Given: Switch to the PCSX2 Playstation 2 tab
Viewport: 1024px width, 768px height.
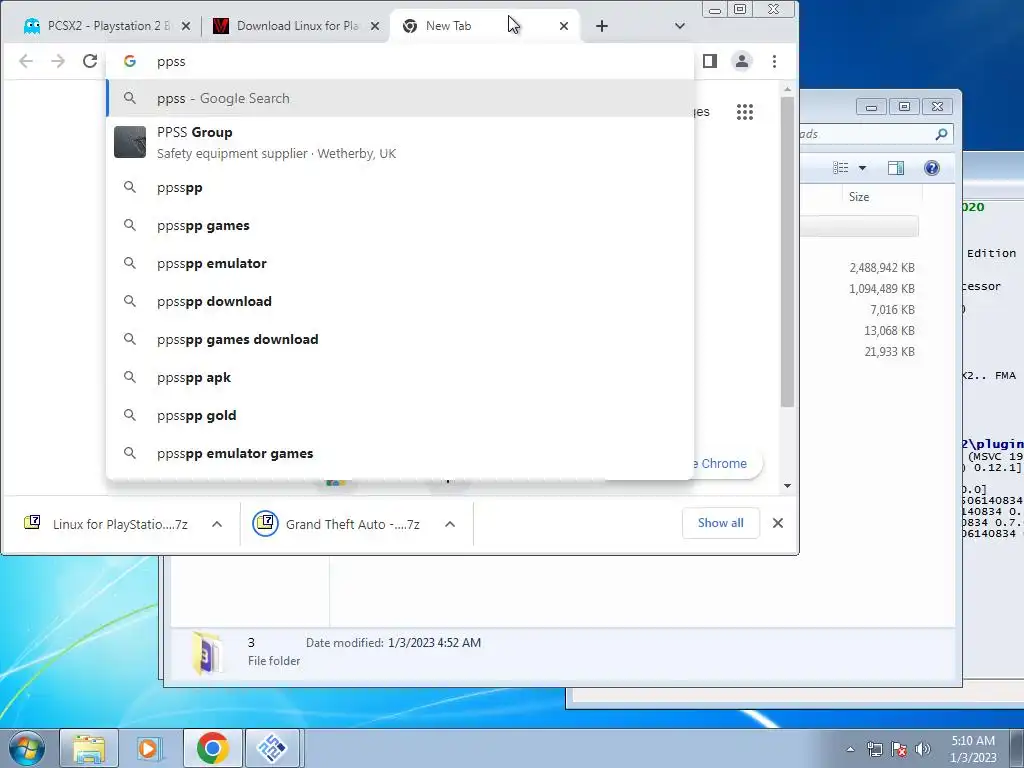Looking at the screenshot, I should click(104, 26).
